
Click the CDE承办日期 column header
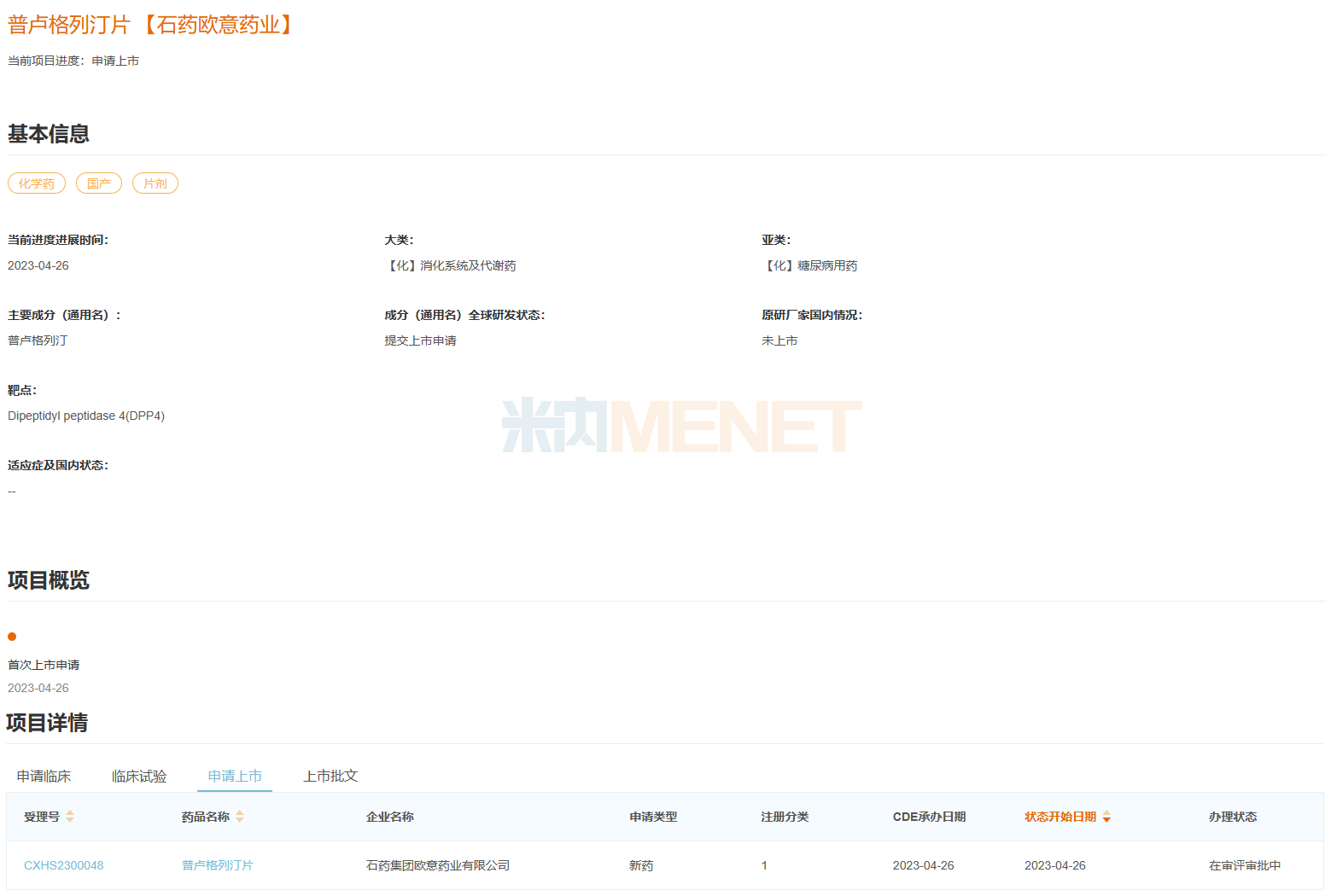coord(929,817)
